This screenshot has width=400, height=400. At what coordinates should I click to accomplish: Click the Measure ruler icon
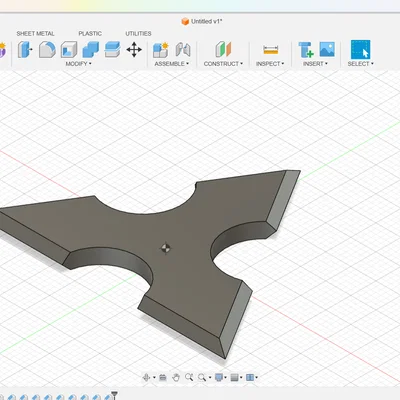[x=270, y=50]
